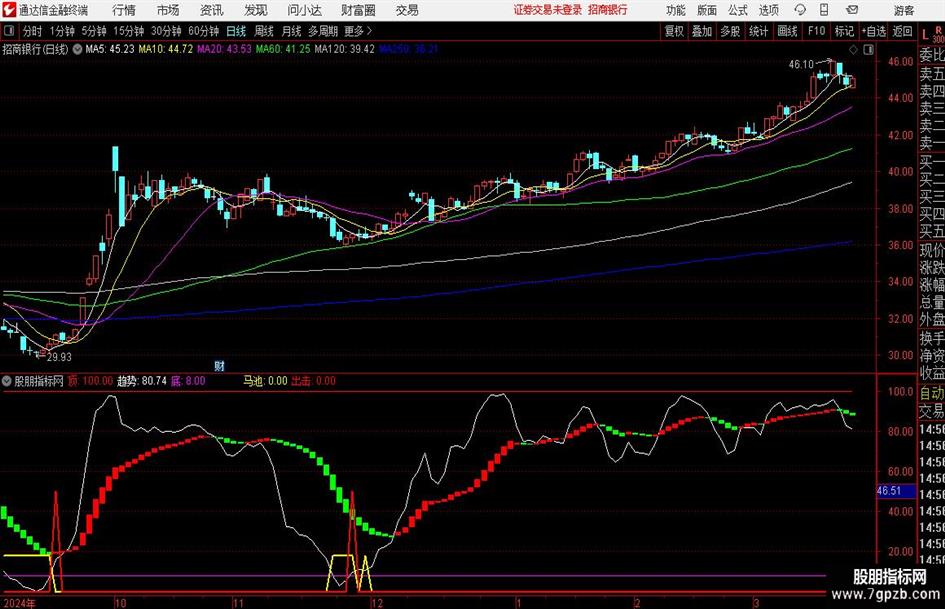Click the 统计 statistics toolbar button
Viewport: 945px width, 609px height.
tap(758, 31)
